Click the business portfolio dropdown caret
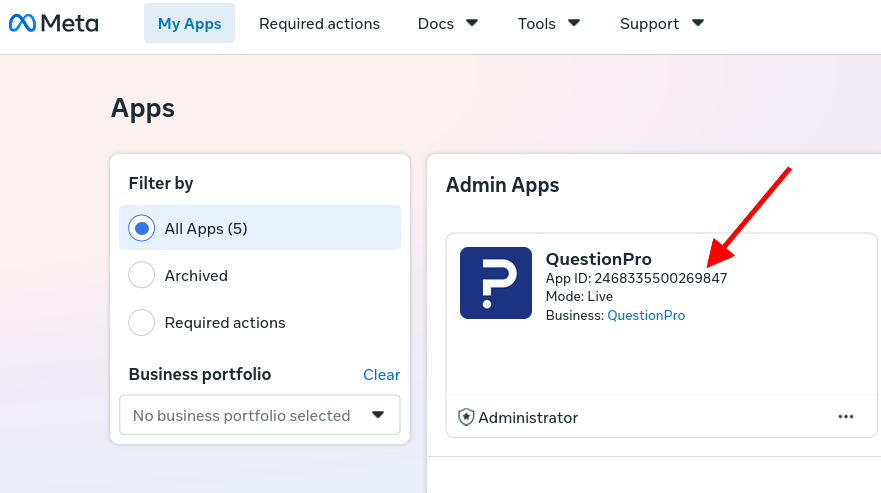Image resolution: width=881 pixels, height=493 pixels. tap(378, 415)
